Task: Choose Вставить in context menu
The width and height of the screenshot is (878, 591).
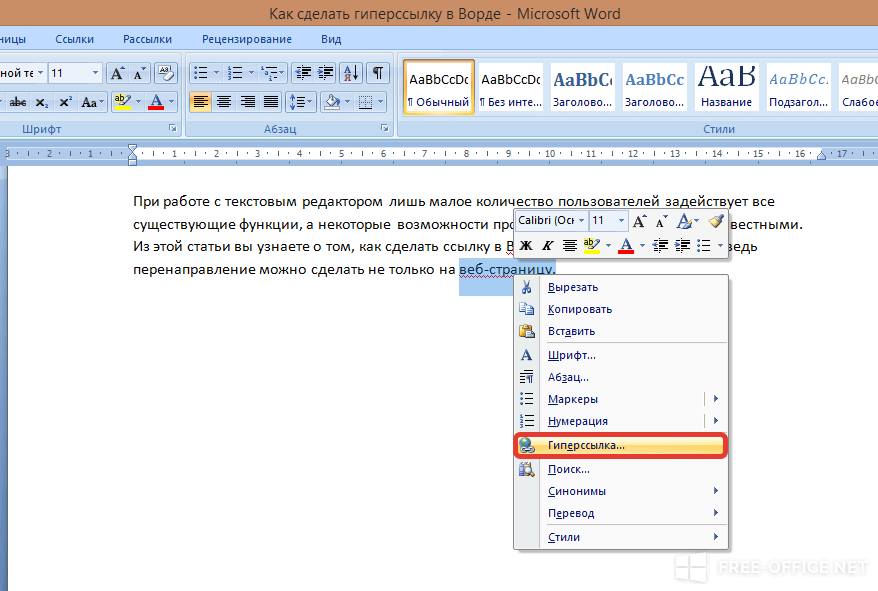Action: pos(621,331)
